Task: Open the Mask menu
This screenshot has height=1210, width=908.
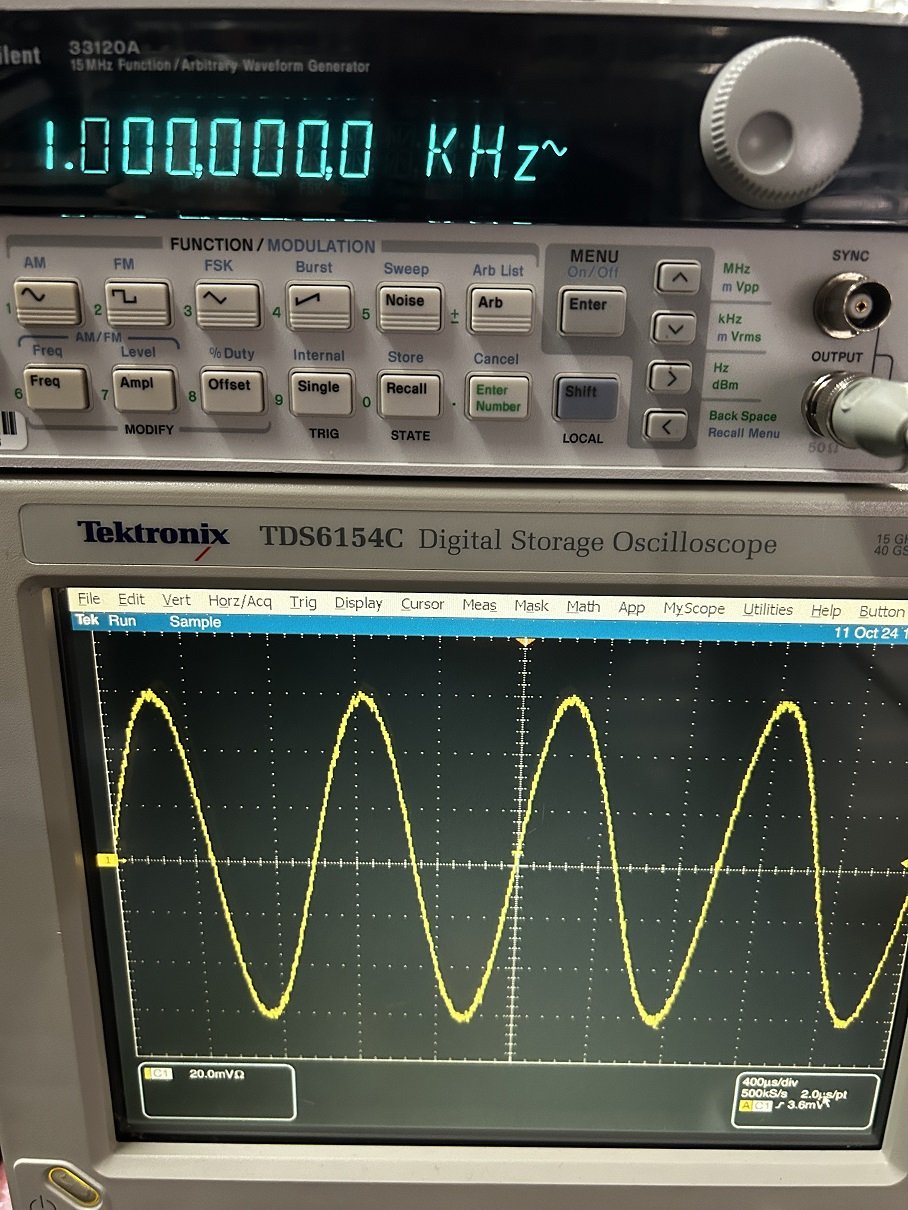Action: pyautogui.click(x=532, y=605)
